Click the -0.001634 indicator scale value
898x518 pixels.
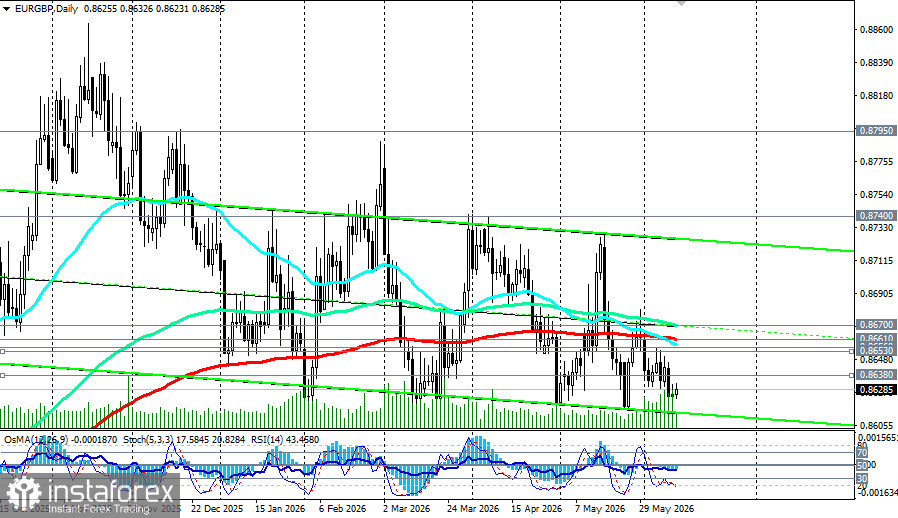coord(876,492)
